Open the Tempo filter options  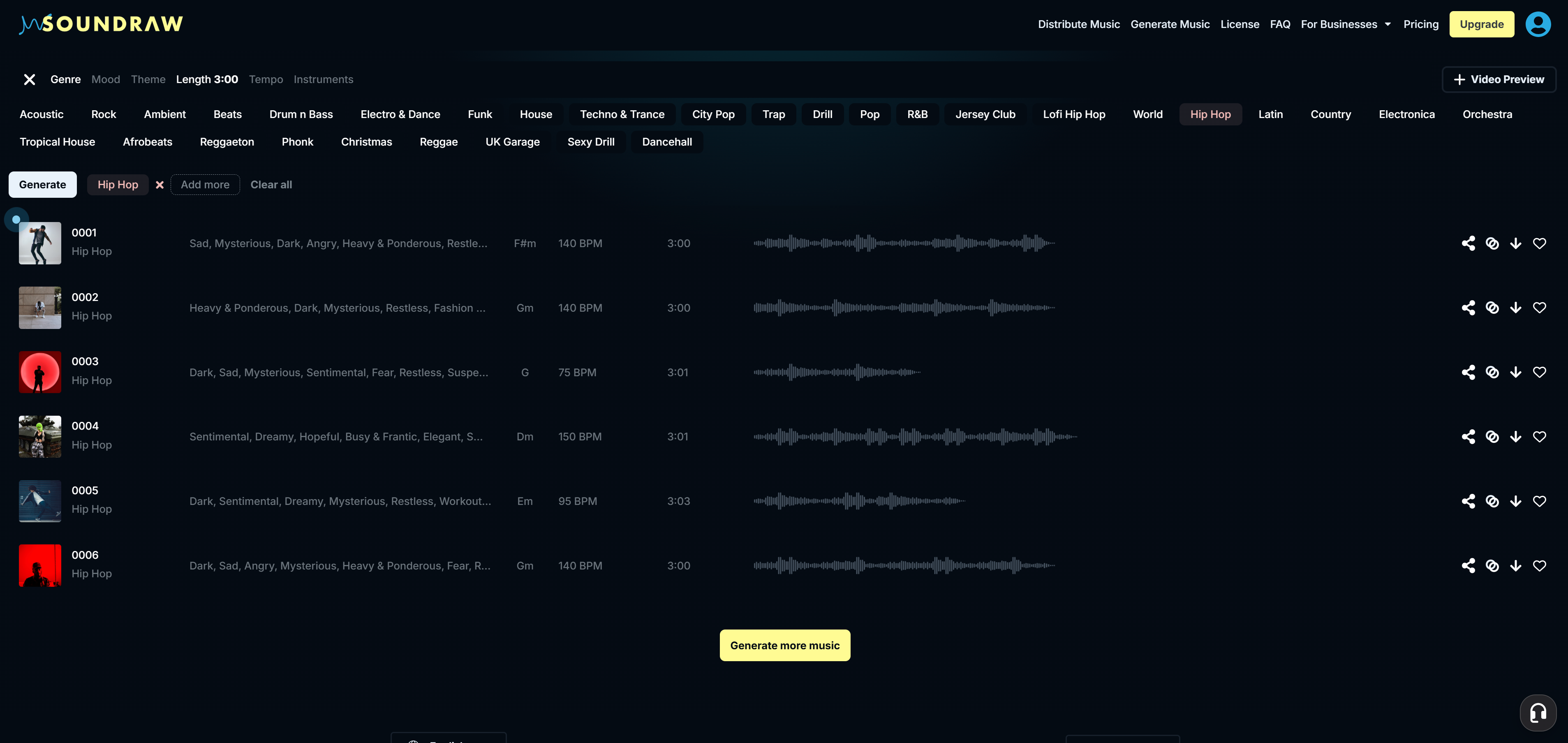(266, 79)
